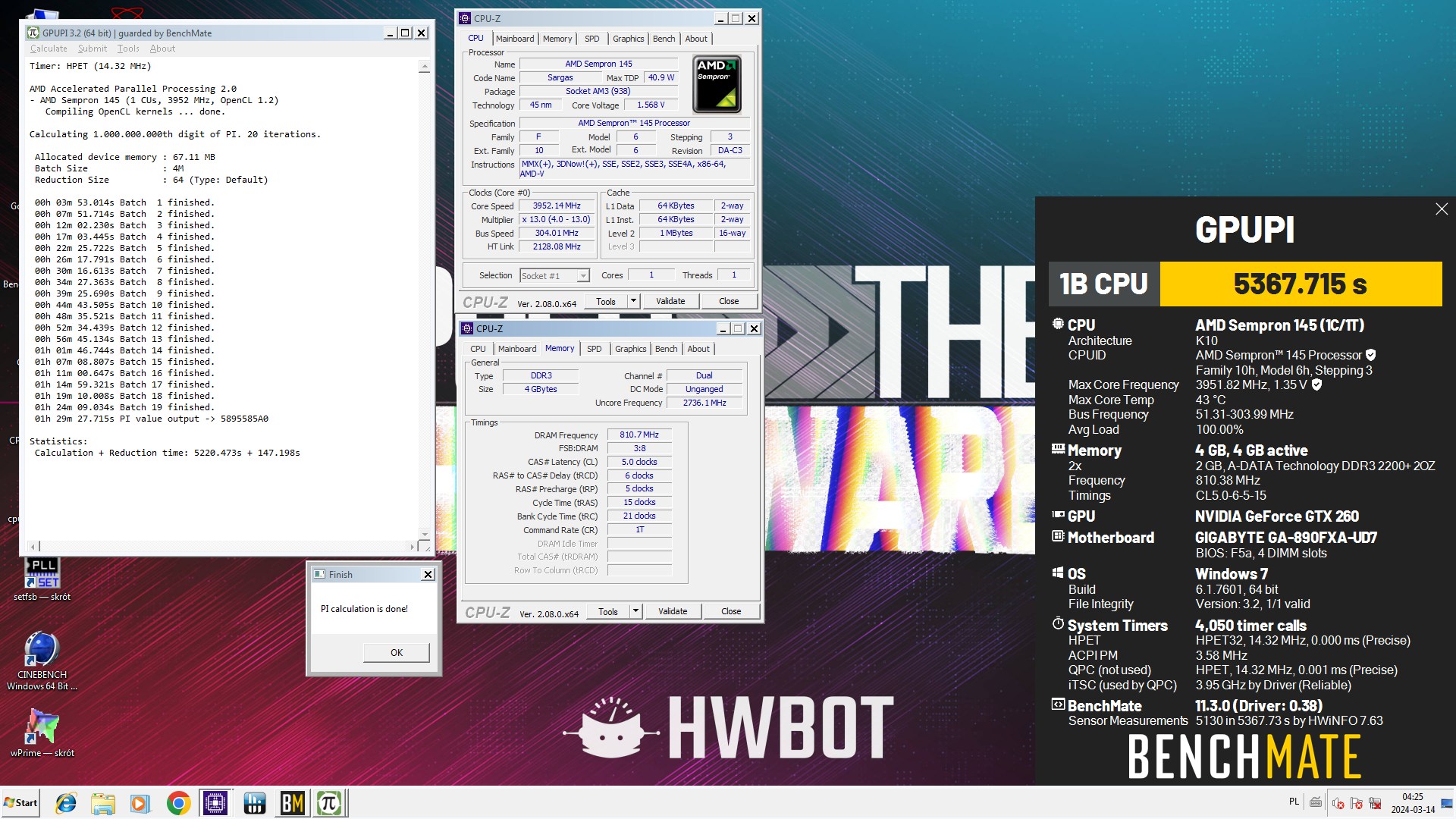Open Calculate menu in GPUPI
The width and height of the screenshot is (1456, 819).
tap(49, 49)
